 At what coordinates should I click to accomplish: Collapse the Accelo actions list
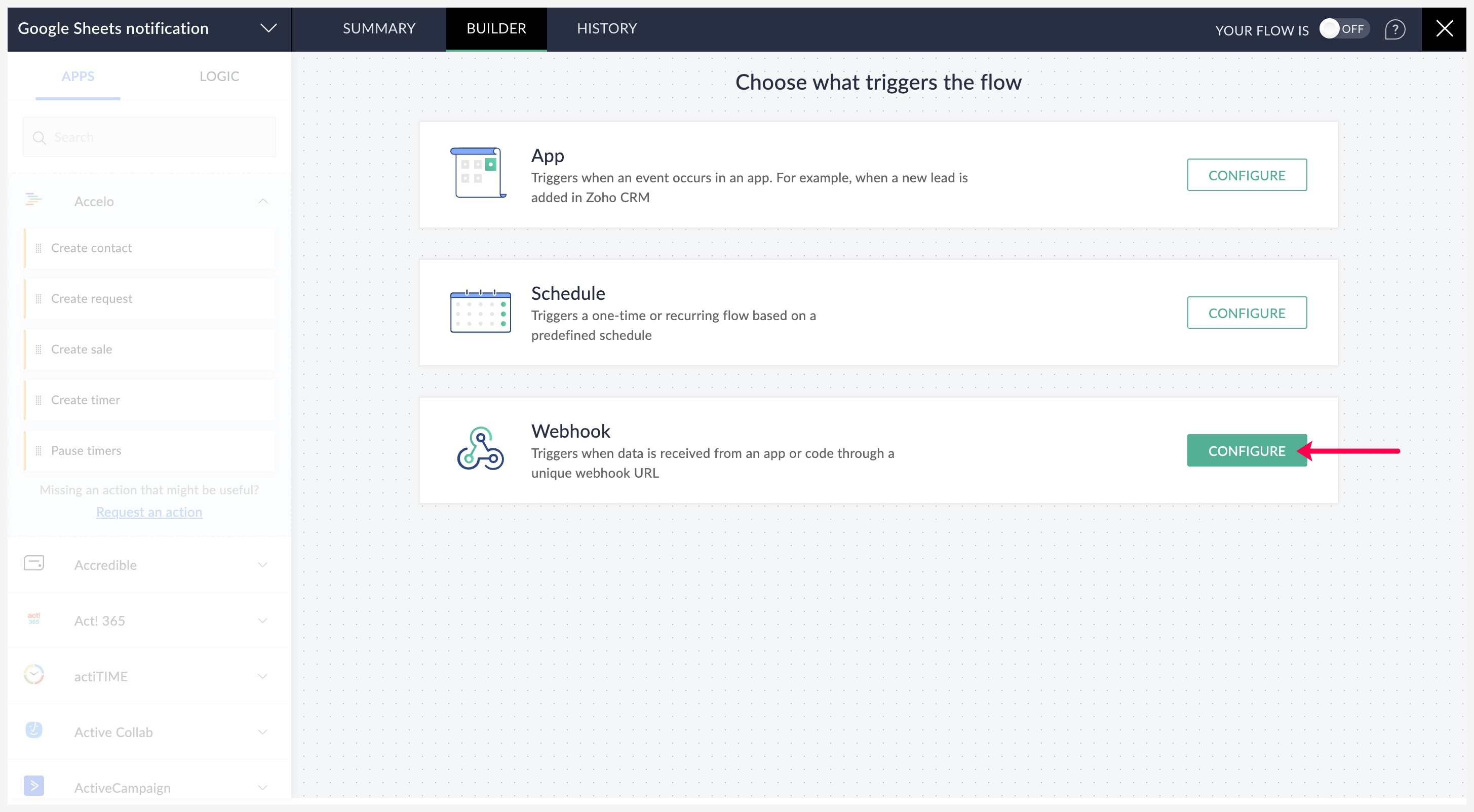click(263, 201)
